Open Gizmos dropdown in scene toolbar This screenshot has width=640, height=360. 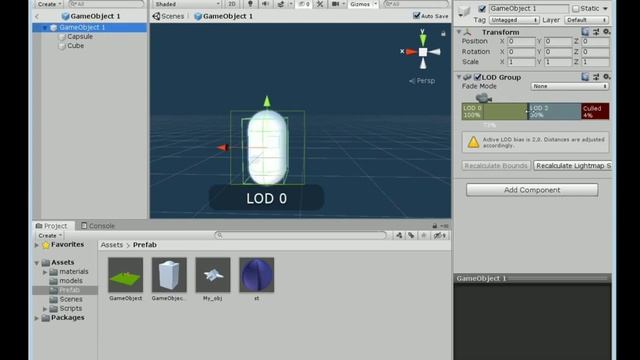pos(363,4)
